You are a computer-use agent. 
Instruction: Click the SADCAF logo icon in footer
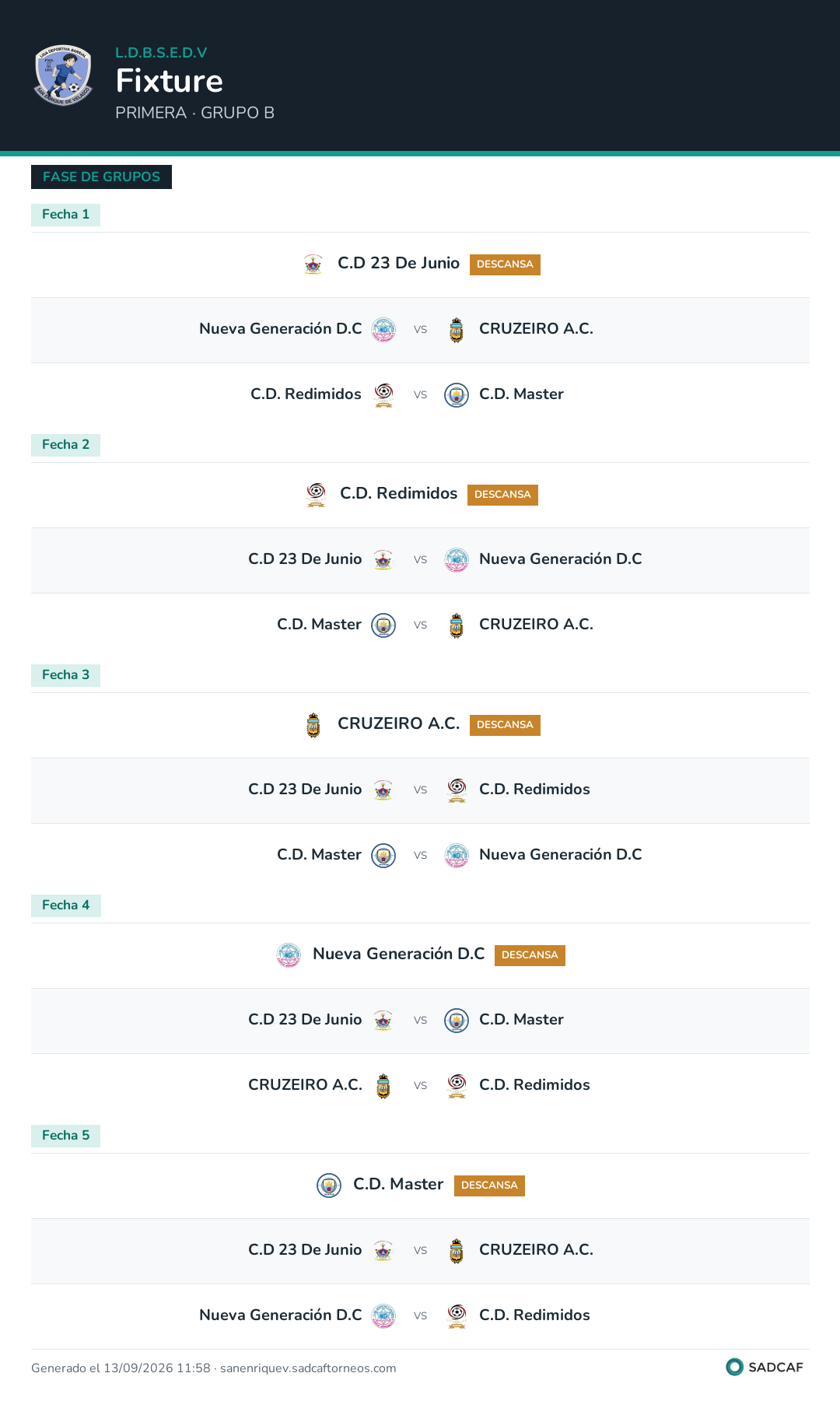tap(734, 1367)
